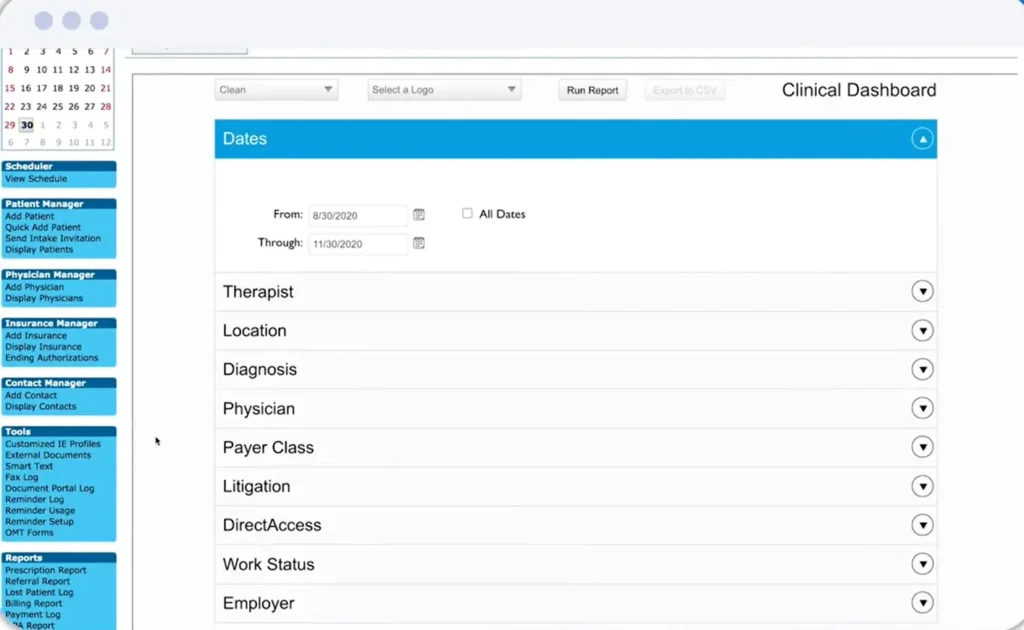Click Add Insurance link
This screenshot has height=630, width=1024.
click(x=35, y=336)
